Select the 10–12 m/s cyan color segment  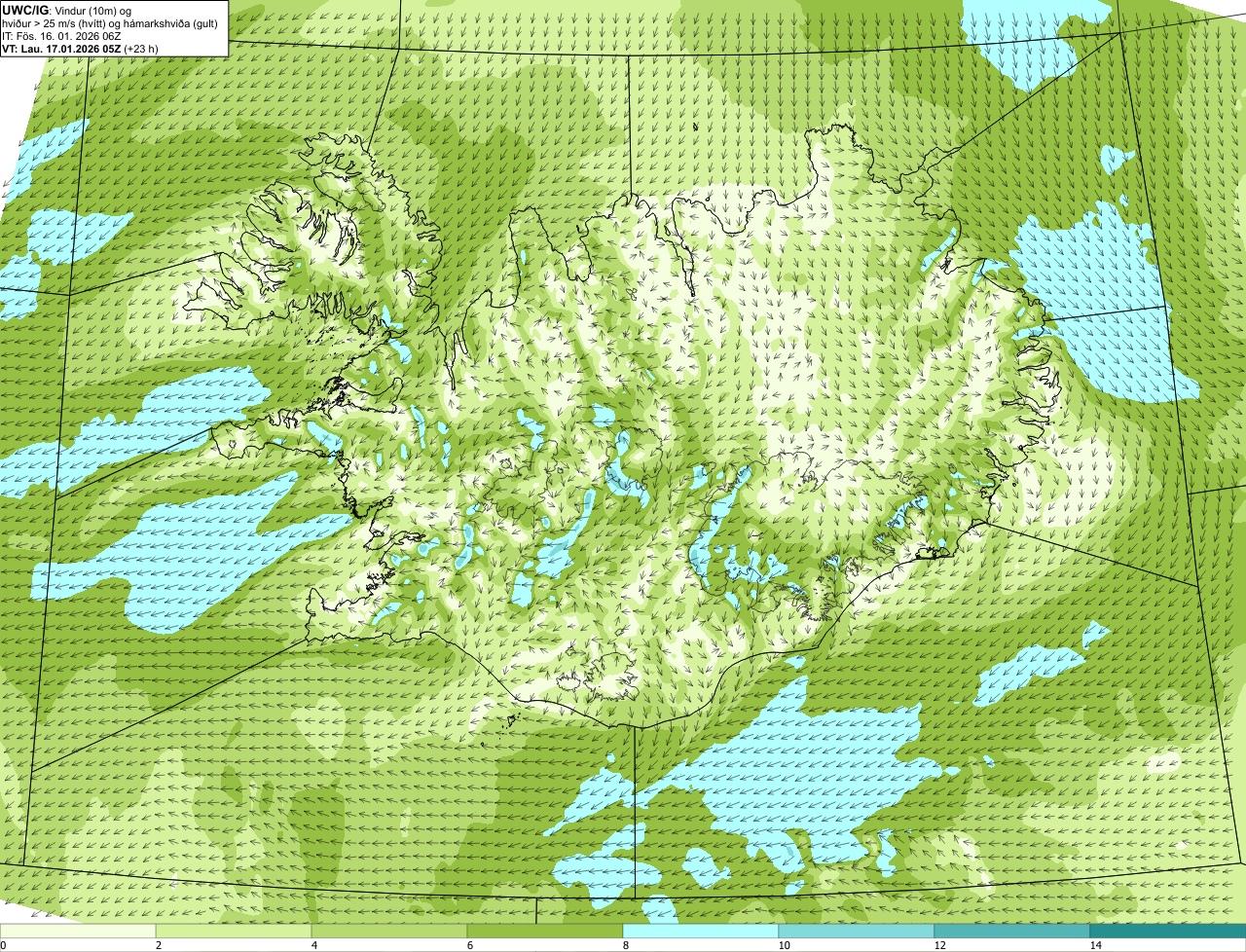coord(857,931)
